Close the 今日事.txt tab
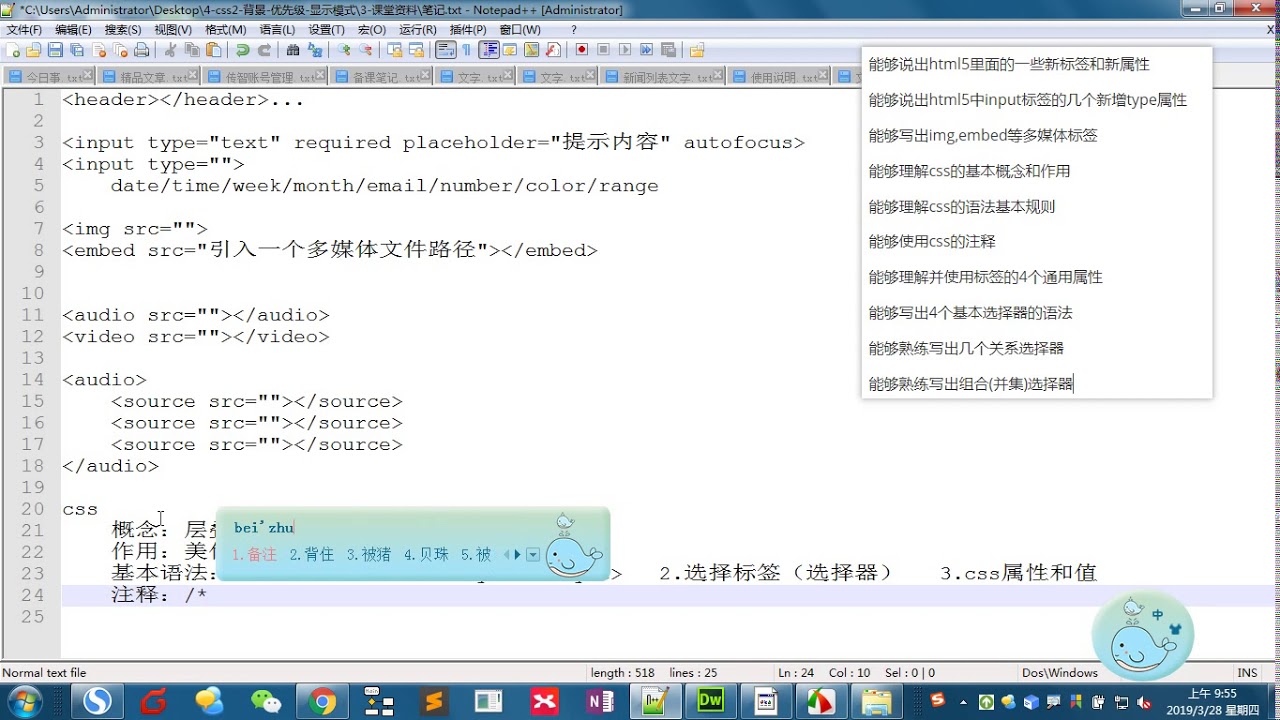 (x=88, y=75)
